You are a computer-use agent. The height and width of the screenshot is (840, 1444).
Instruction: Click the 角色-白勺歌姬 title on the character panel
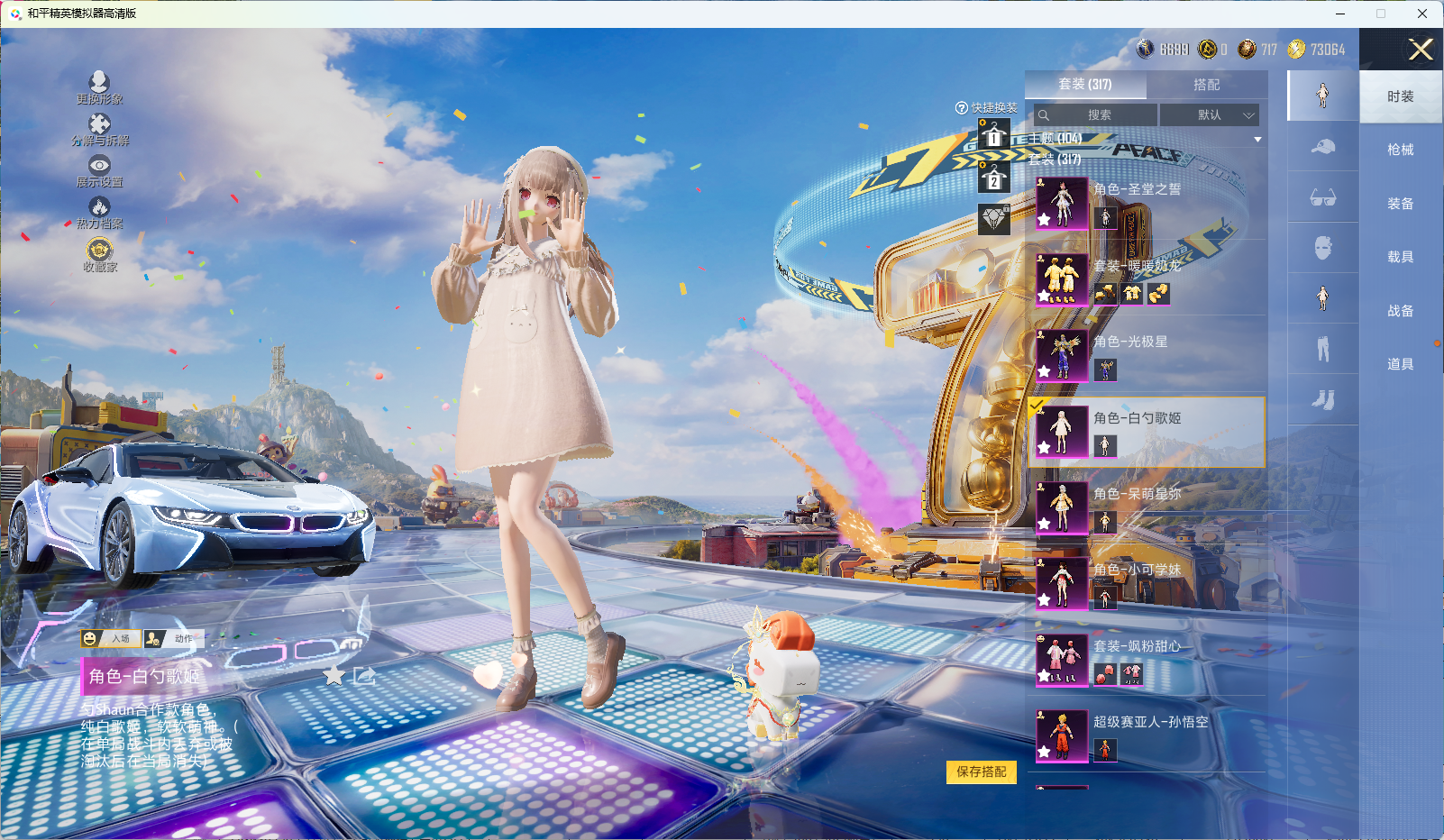(144, 676)
